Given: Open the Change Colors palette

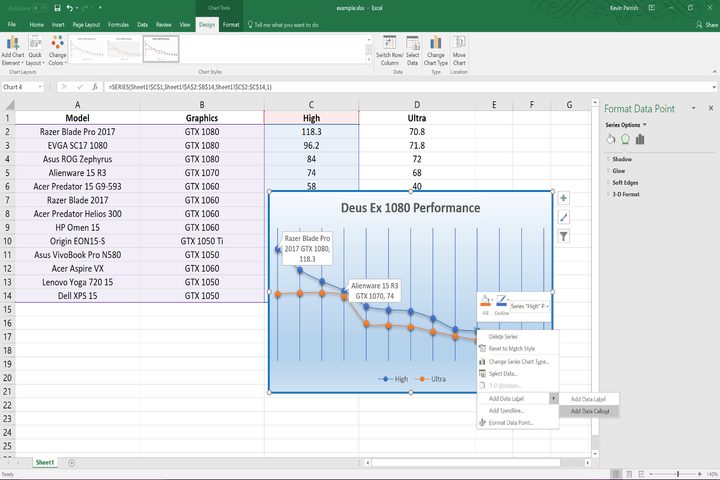Looking at the screenshot, I should [57, 51].
